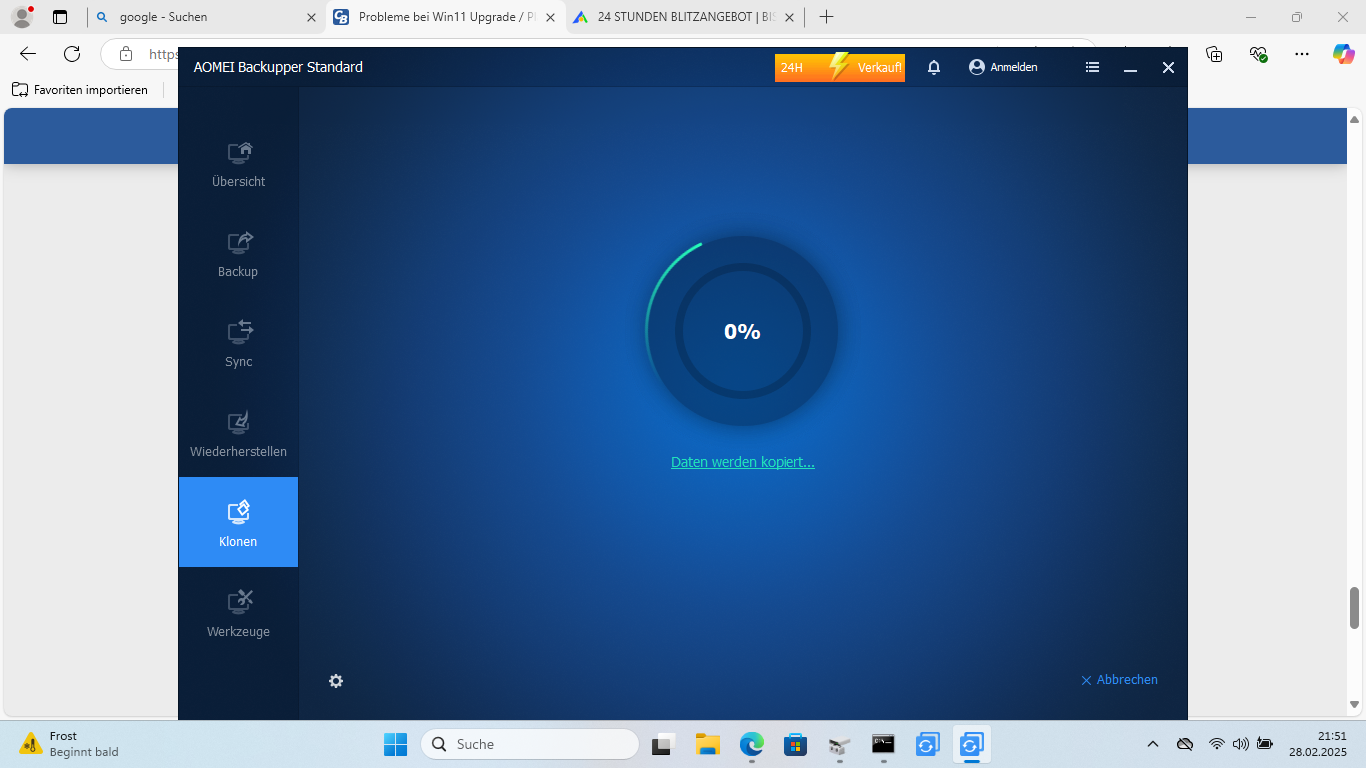Viewport: 1366px width, 768px height.
Task: Click the 0% progress circle
Action: point(742,332)
